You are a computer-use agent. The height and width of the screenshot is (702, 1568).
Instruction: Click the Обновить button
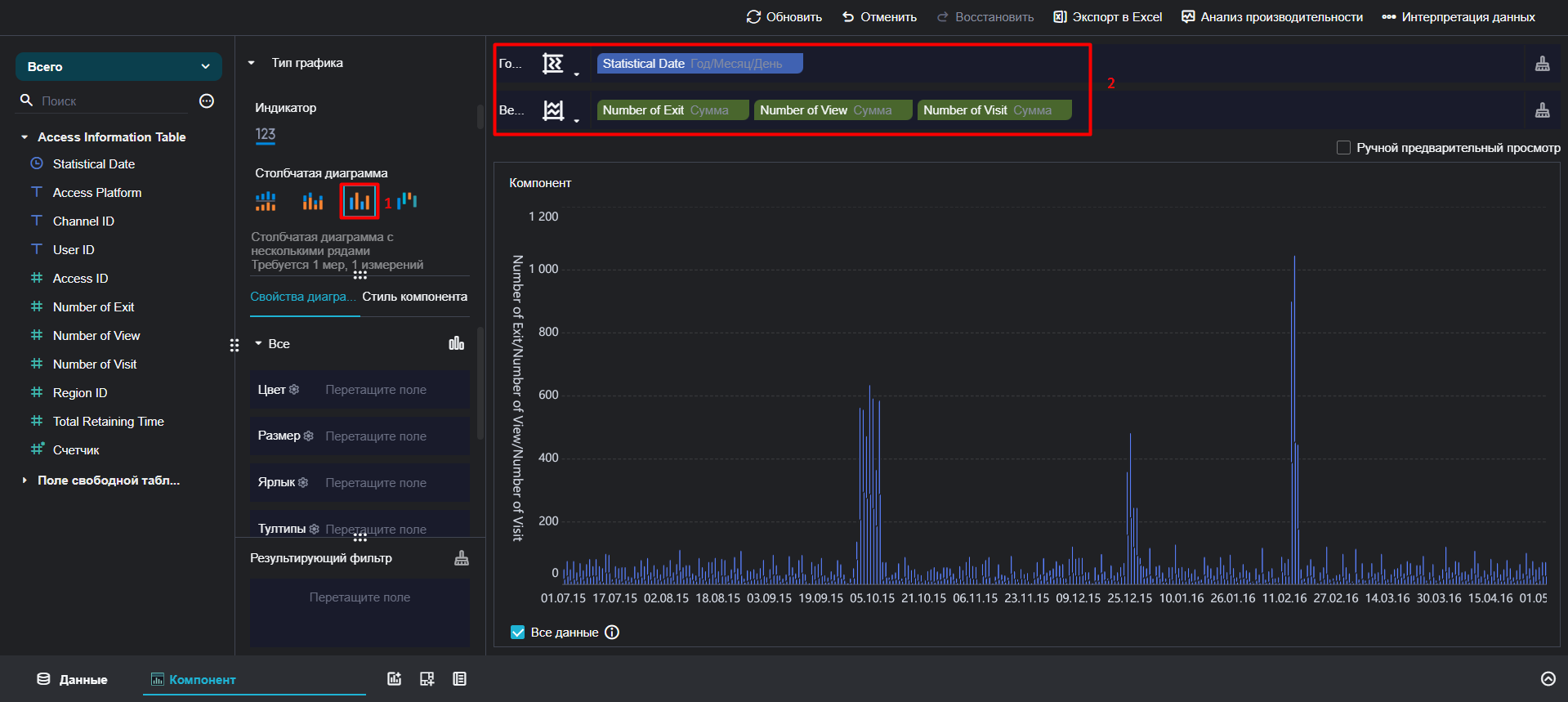[x=784, y=17]
